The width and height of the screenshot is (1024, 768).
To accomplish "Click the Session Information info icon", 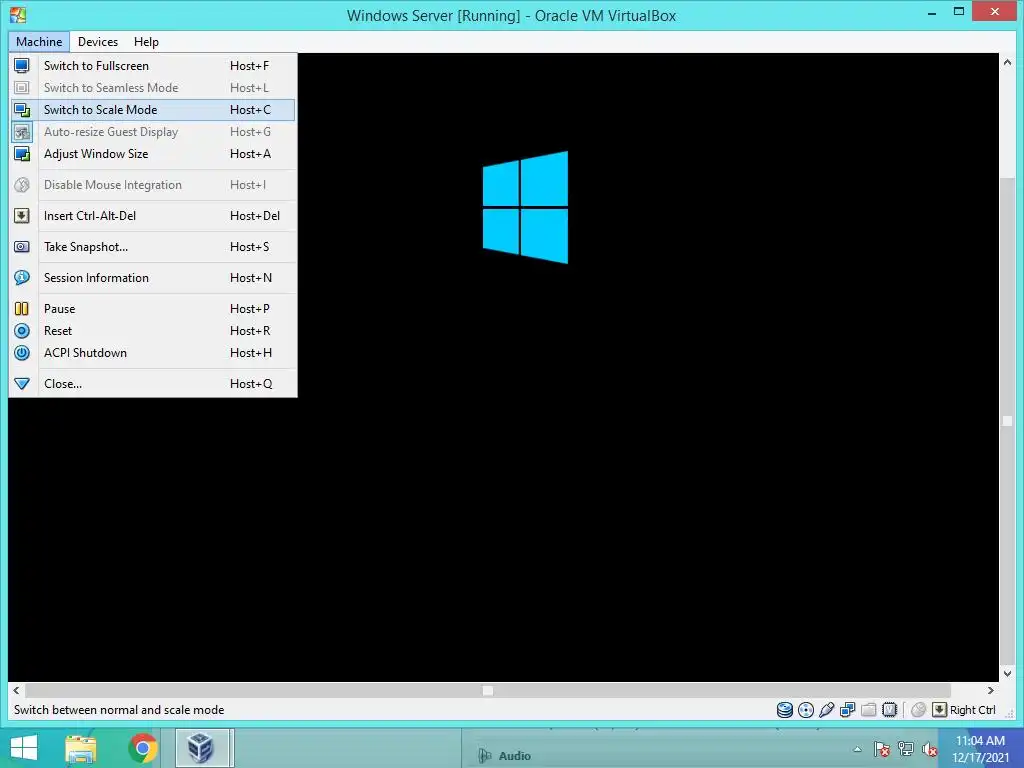I will tap(22, 278).
